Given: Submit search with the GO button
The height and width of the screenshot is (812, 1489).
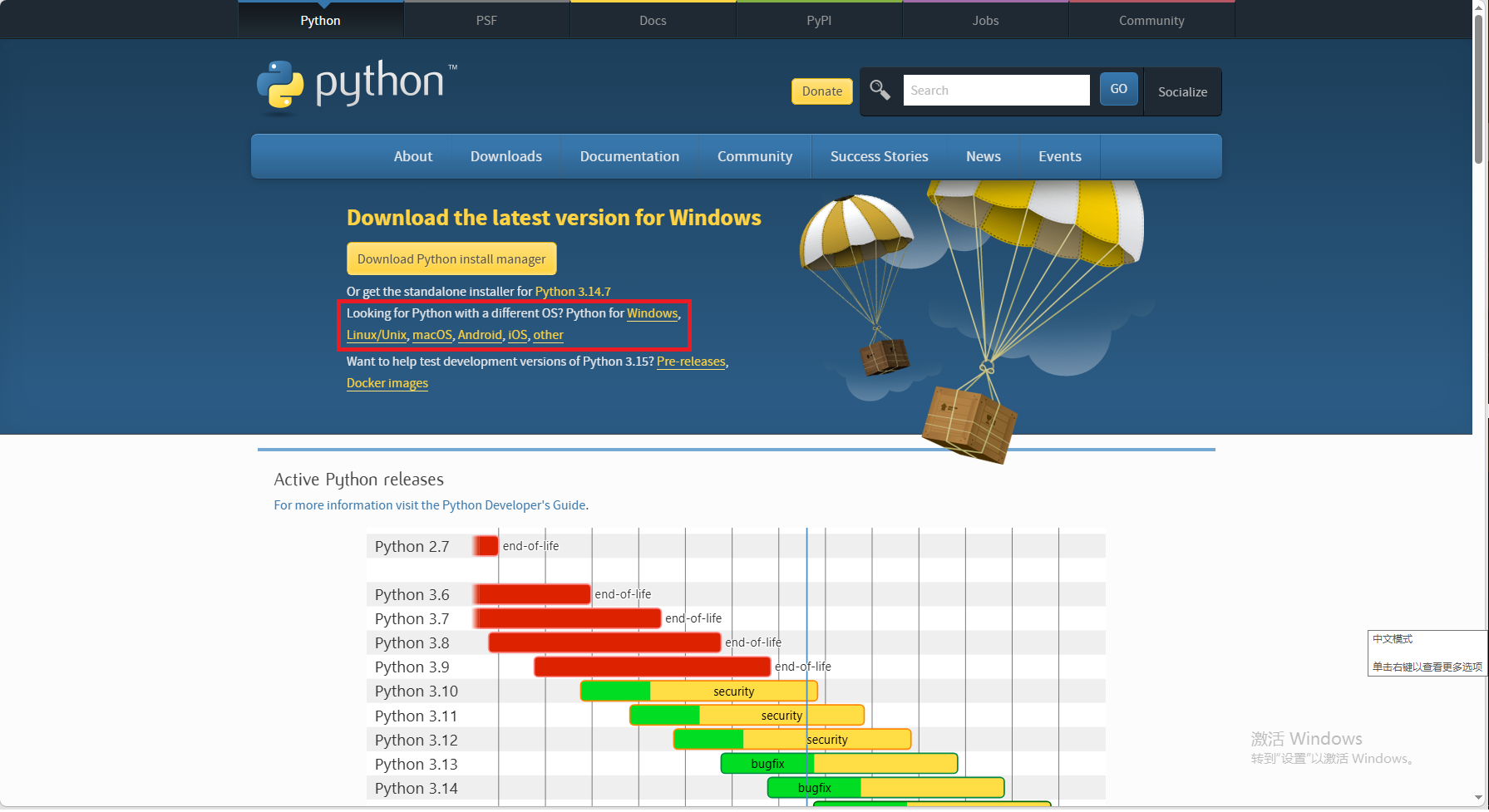Looking at the screenshot, I should coord(1119,89).
